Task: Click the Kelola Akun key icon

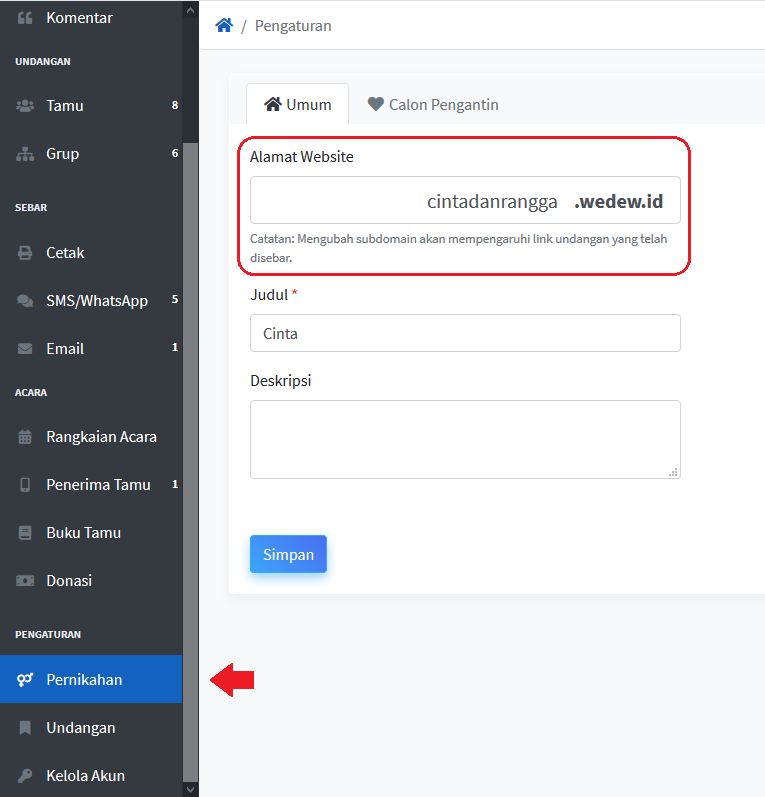Action: click(x=25, y=776)
